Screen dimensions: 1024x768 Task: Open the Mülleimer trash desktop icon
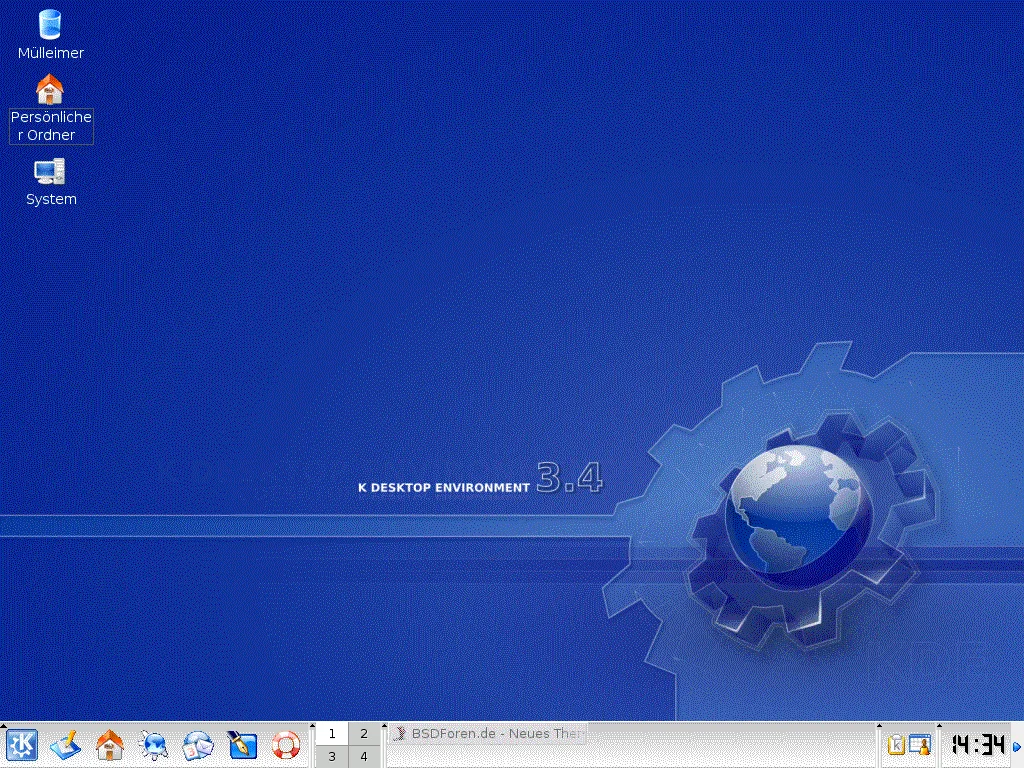(x=50, y=25)
